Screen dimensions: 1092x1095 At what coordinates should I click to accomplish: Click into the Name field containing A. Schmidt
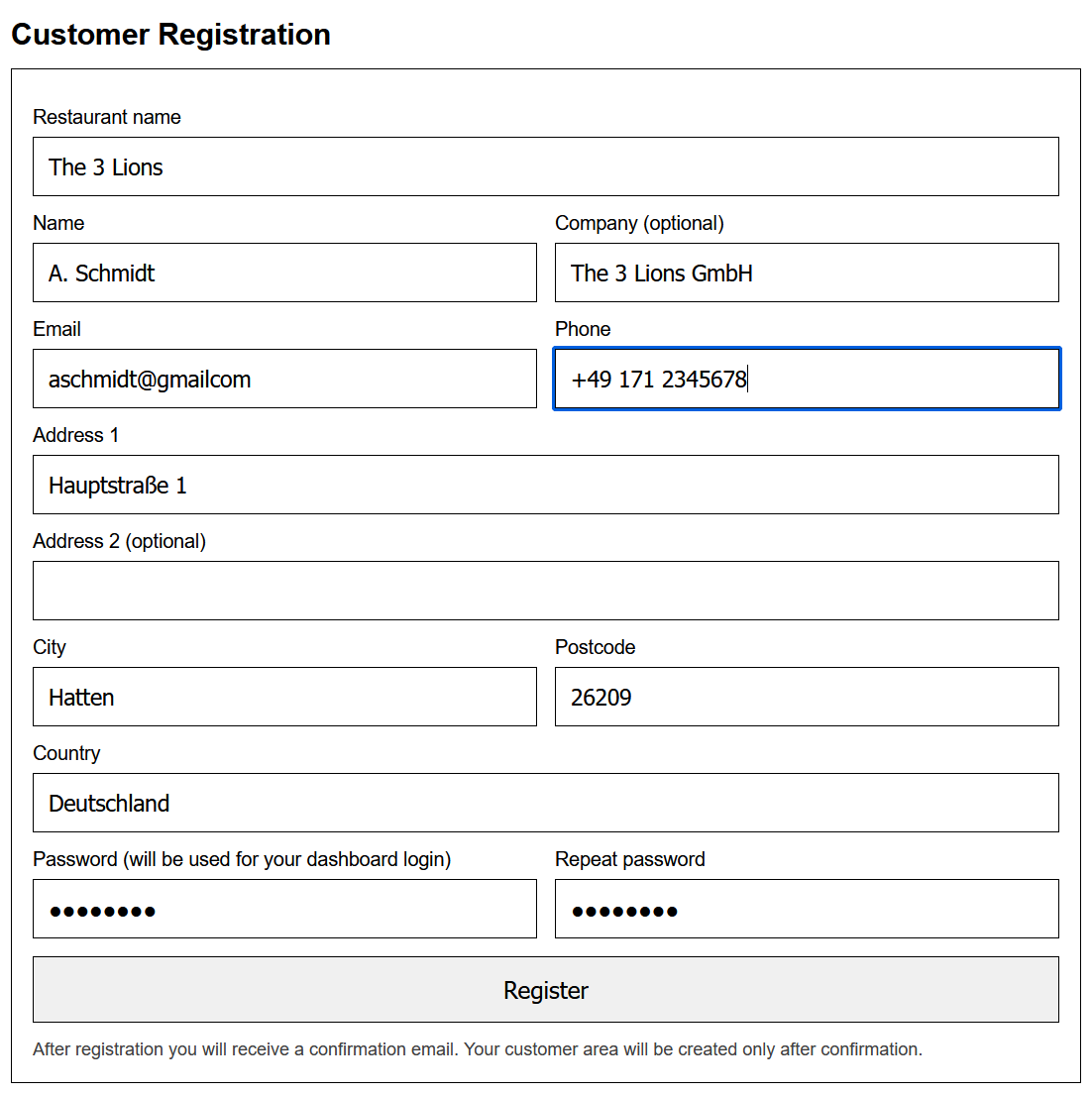[x=284, y=273]
